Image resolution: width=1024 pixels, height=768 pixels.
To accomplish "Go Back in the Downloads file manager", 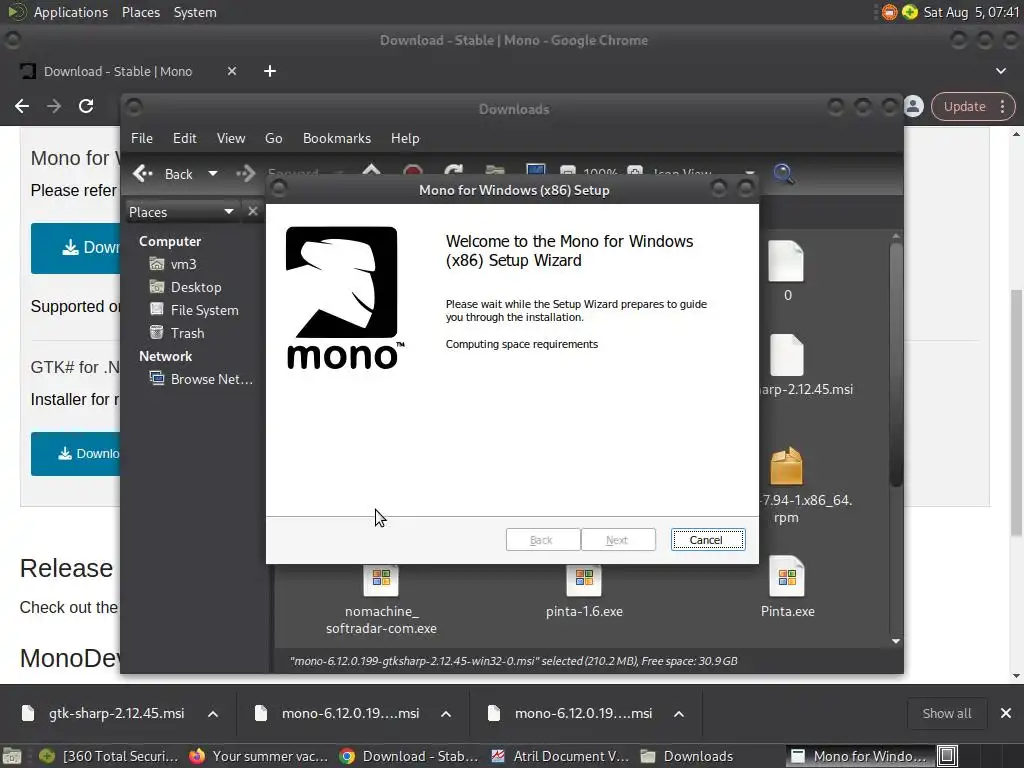I will tap(164, 174).
